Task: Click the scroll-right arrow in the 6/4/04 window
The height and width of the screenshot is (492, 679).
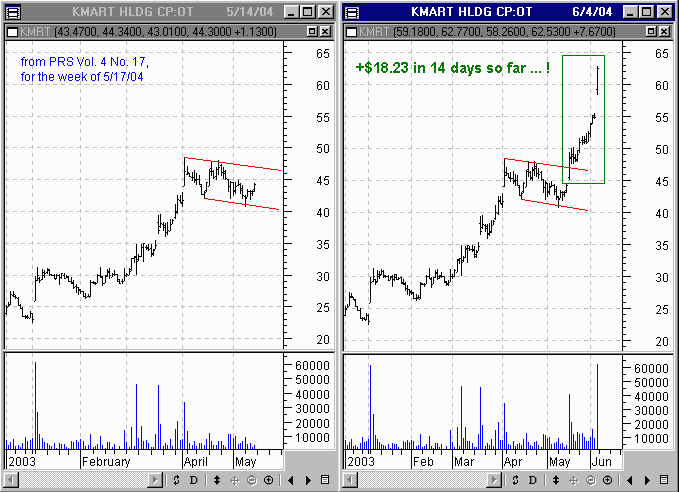Action: pyautogui.click(x=494, y=480)
